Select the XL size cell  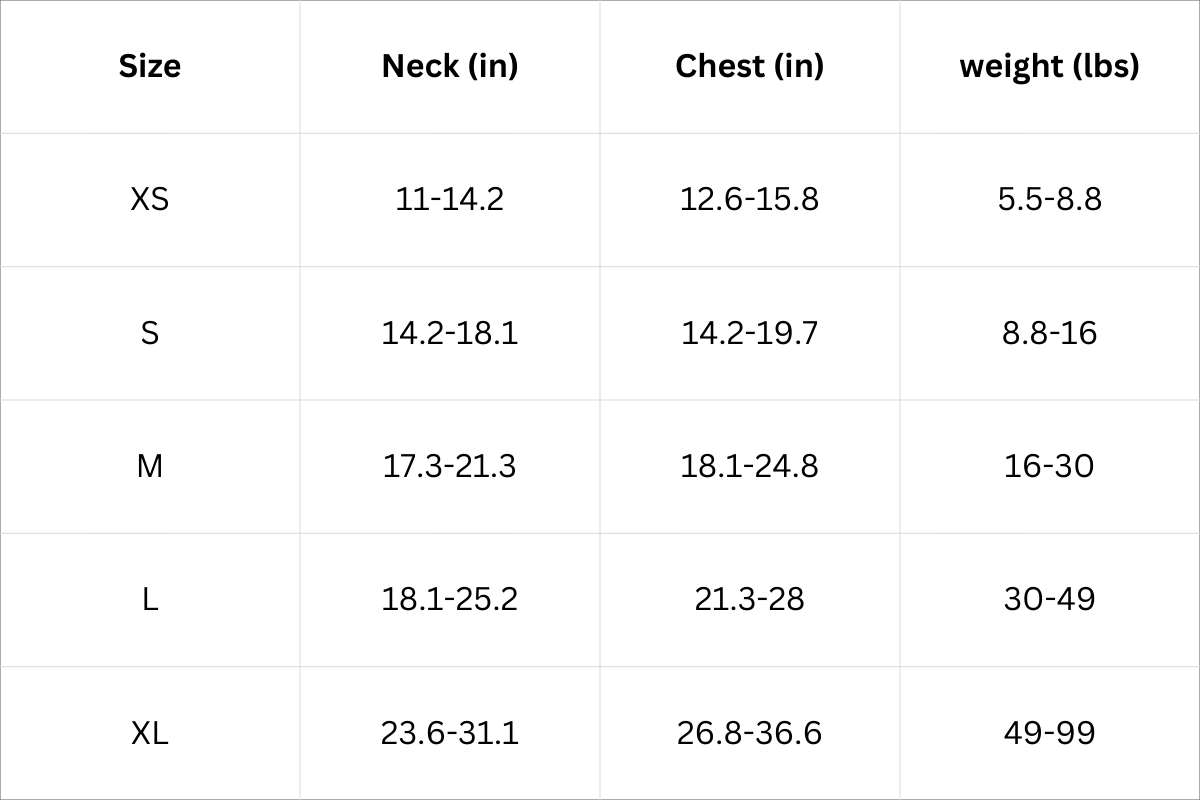coord(150,733)
